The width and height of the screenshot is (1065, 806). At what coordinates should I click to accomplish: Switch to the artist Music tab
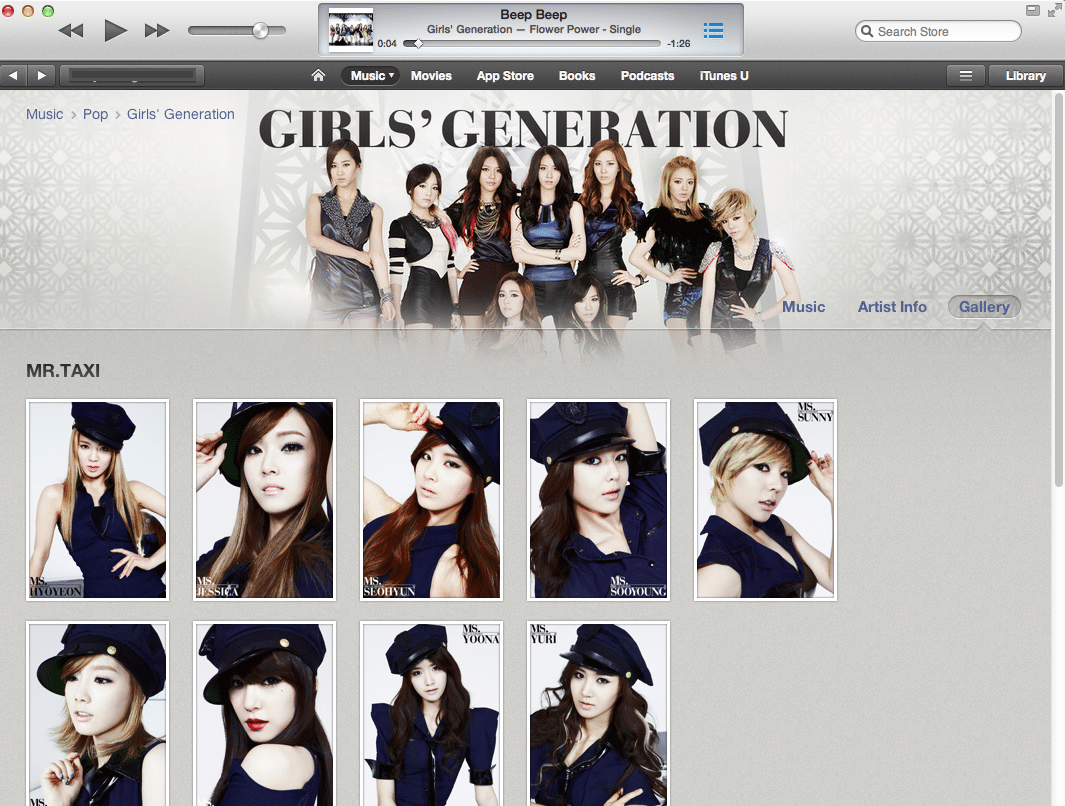[x=804, y=307]
